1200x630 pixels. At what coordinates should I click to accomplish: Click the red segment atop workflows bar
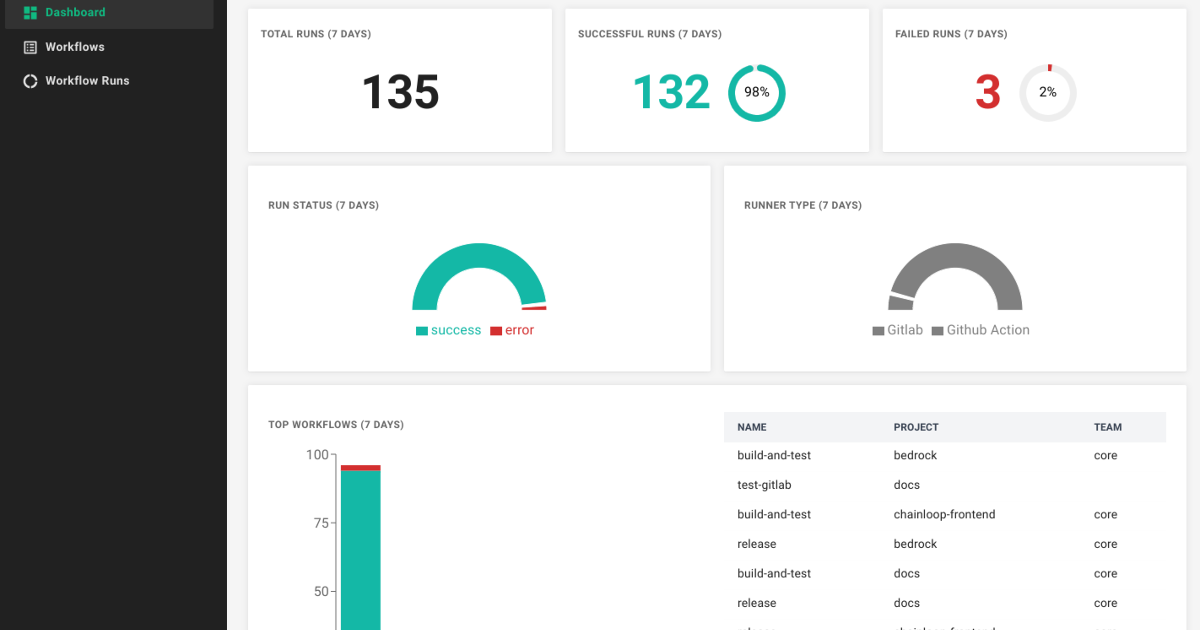(361, 467)
